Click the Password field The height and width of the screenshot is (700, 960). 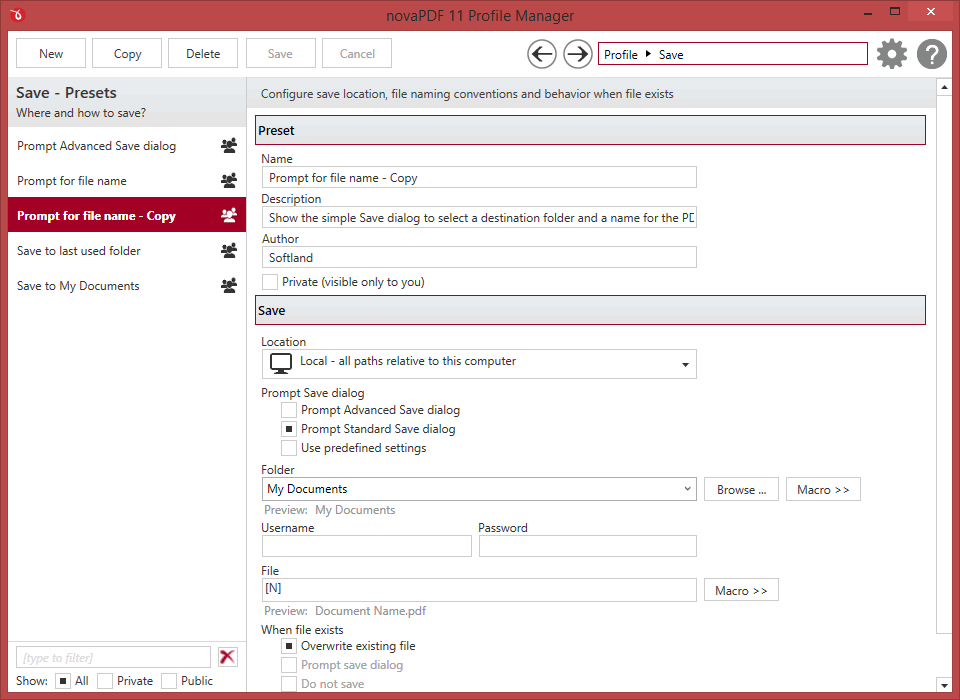click(x=587, y=546)
